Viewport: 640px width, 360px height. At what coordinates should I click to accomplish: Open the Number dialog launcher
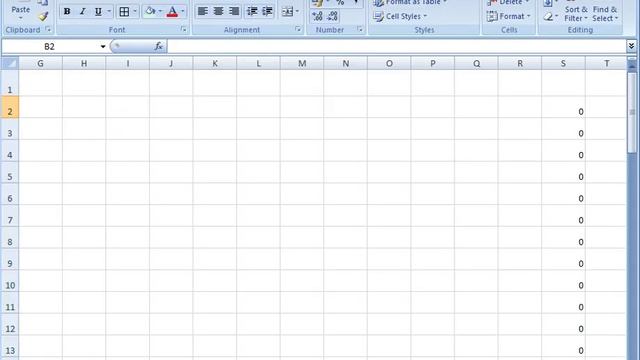(360, 29)
